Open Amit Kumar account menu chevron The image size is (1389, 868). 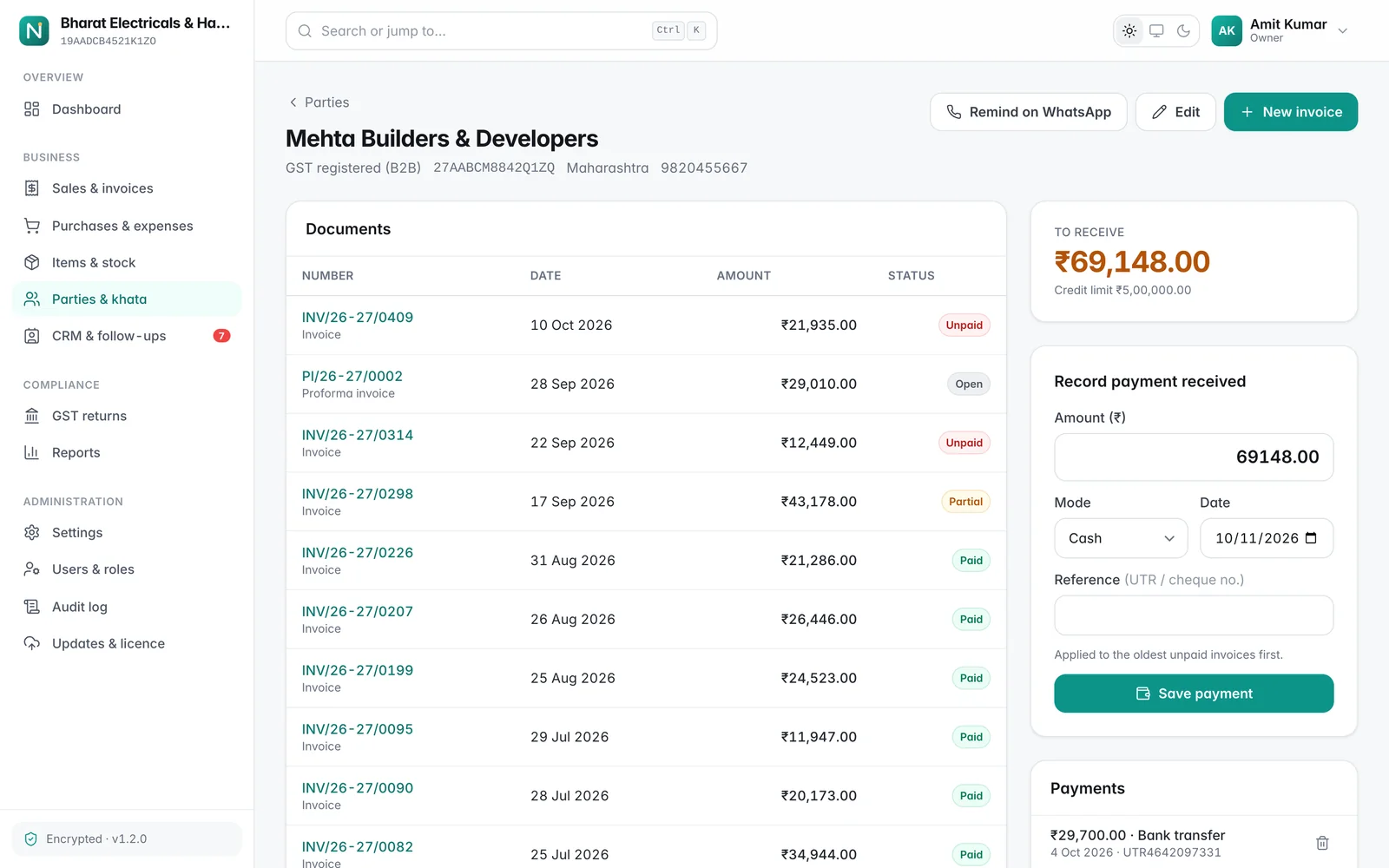(x=1343, y=31)
